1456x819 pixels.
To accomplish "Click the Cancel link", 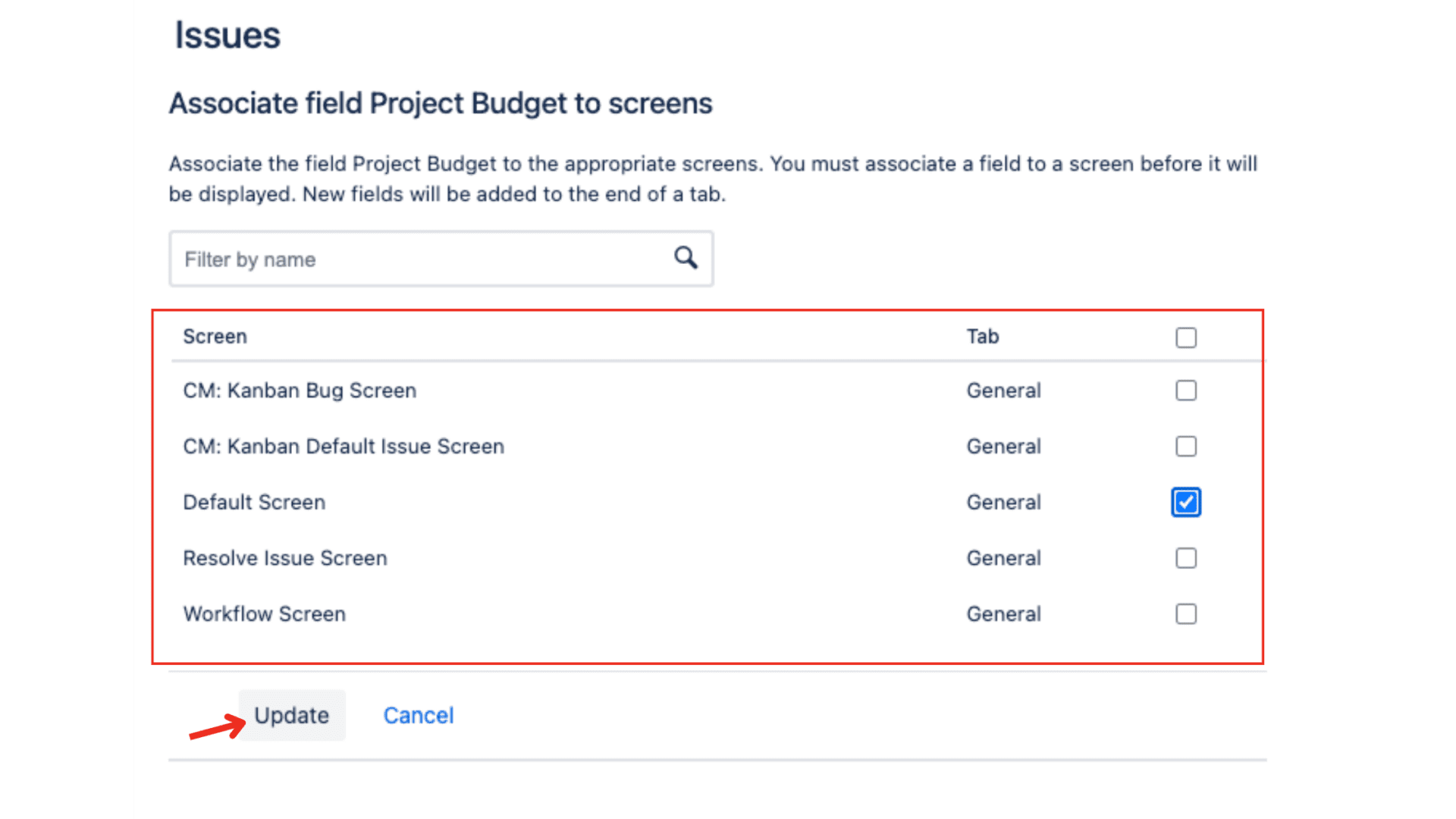I will click(x=418, y=714).
